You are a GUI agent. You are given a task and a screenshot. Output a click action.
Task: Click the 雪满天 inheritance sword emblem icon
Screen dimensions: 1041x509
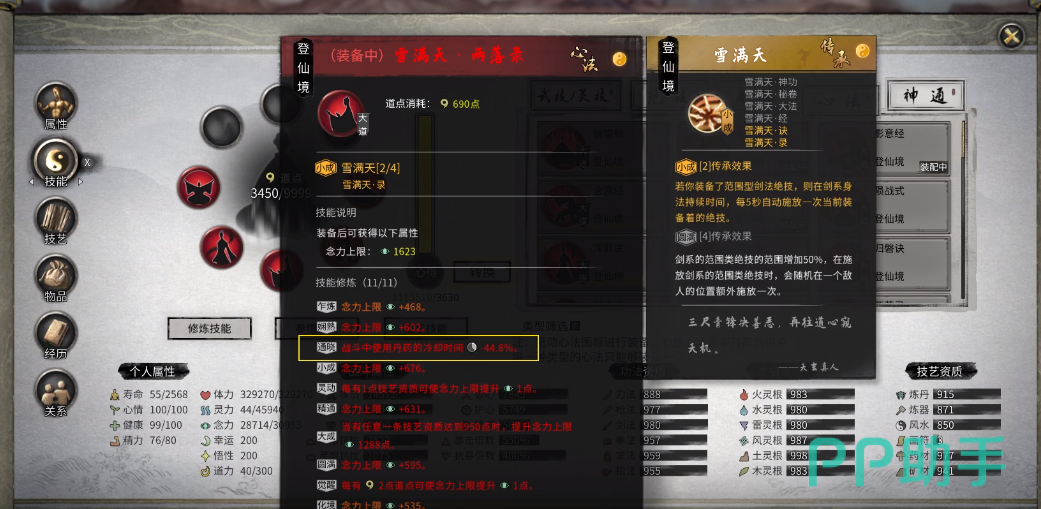[708, 116]
